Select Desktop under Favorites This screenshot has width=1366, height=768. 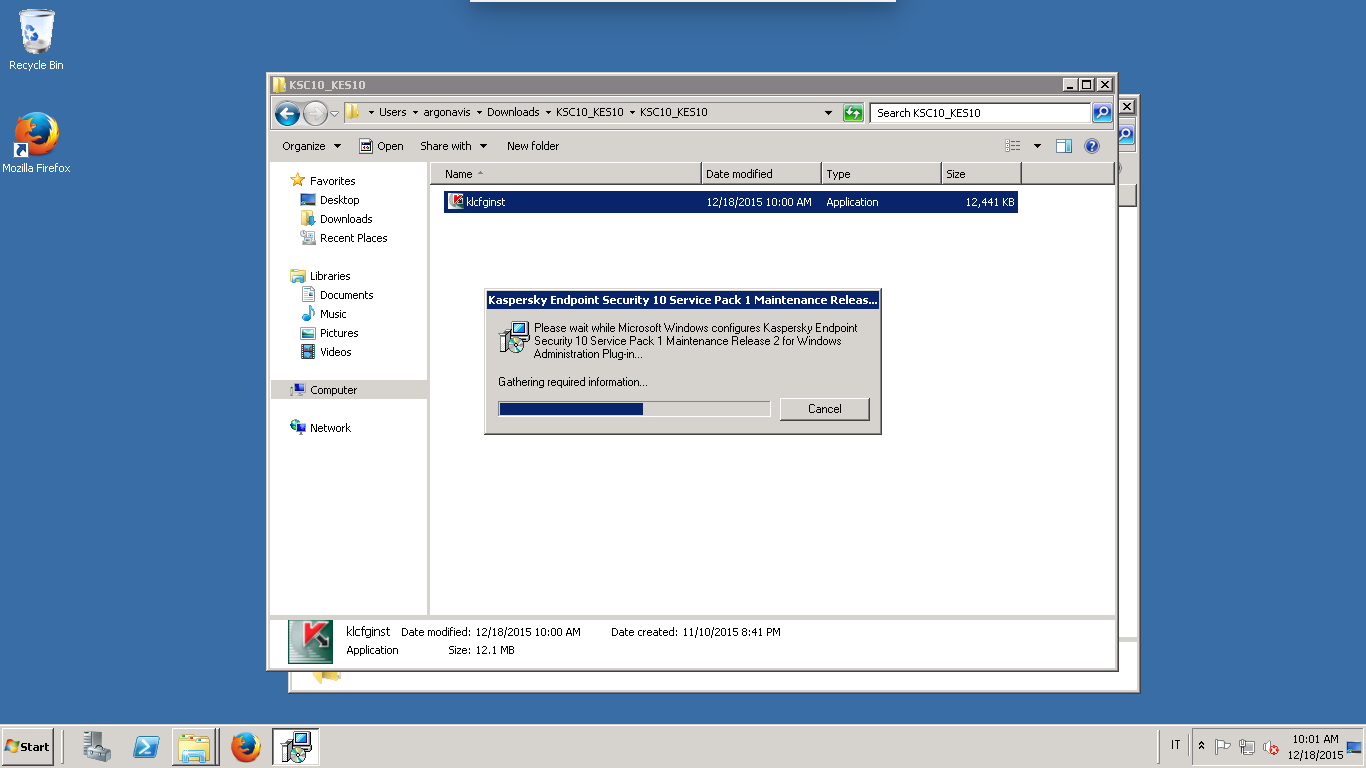point(339,200)
